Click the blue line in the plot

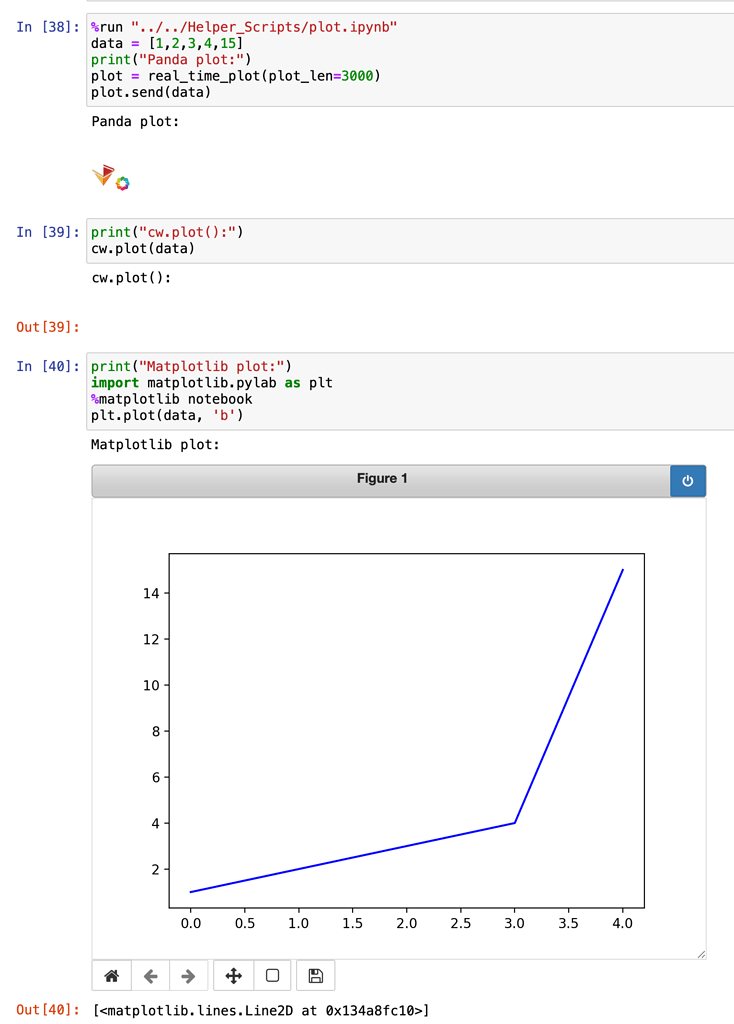click(x=570, y=697)
